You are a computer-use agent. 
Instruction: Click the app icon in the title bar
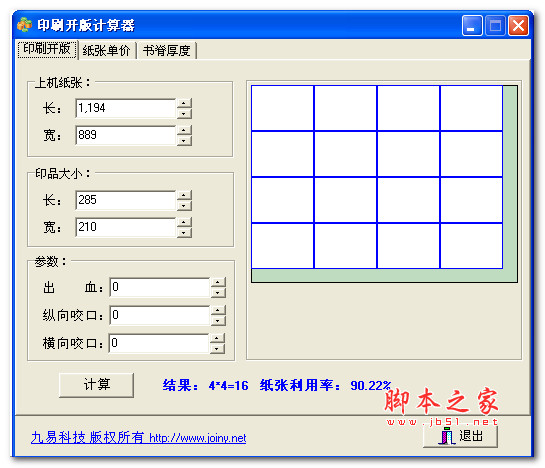(24, 25)
